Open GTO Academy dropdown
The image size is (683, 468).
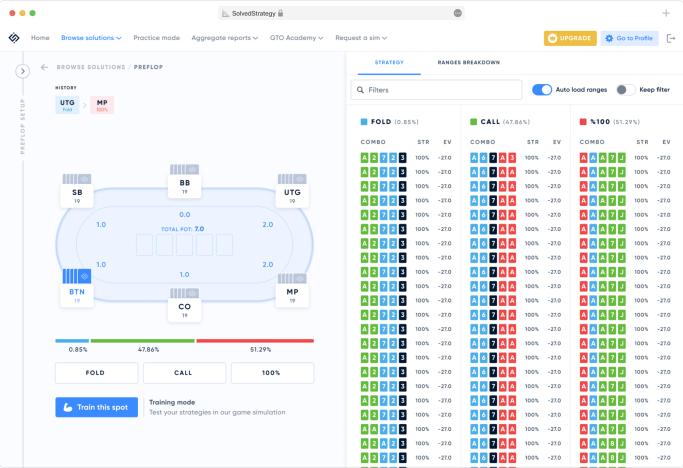click(x=296, y=38)
